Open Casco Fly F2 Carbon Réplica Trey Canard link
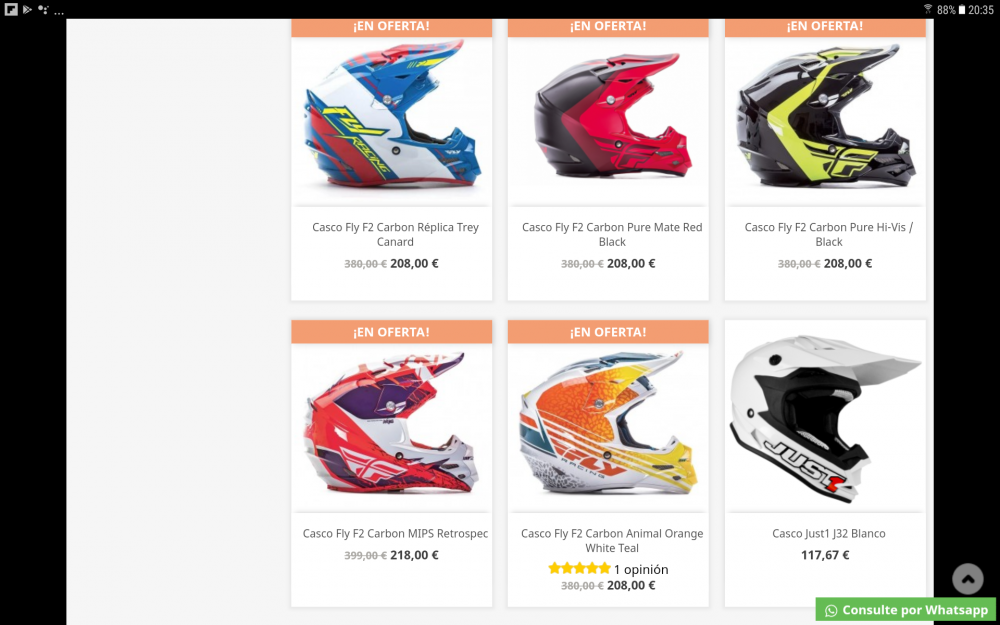The height and width of the screenshot is (625, 1000). click(x=395, y=234)
